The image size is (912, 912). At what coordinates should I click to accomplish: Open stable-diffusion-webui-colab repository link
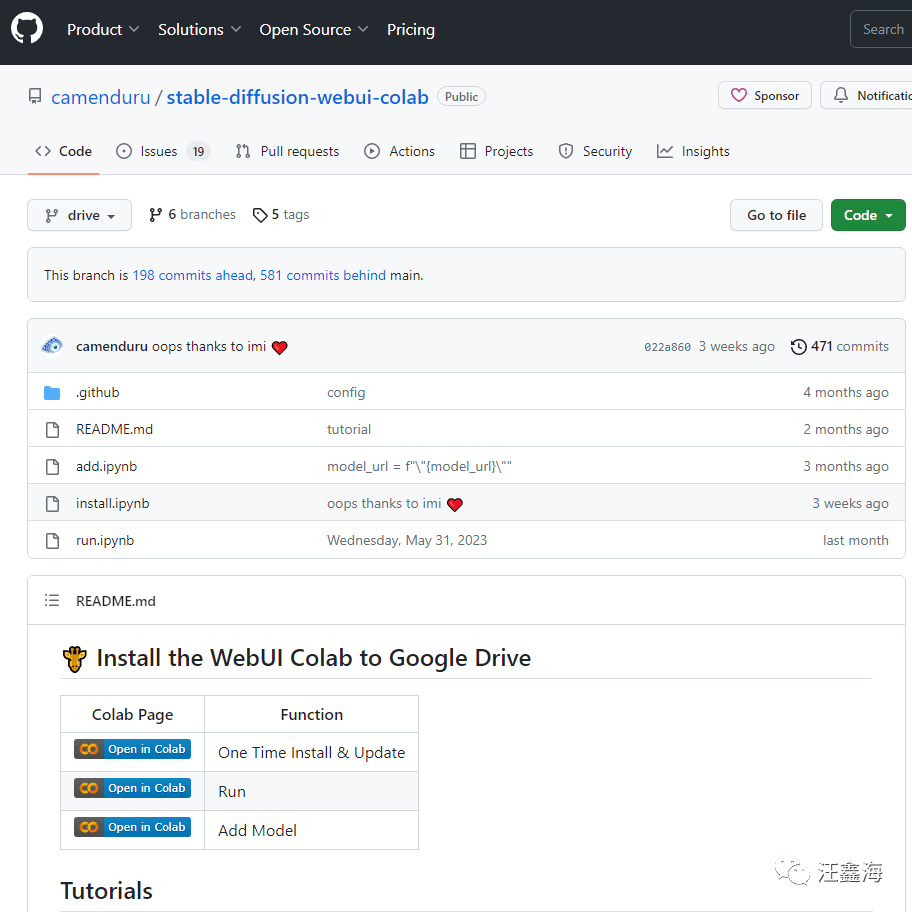[297, 97]
